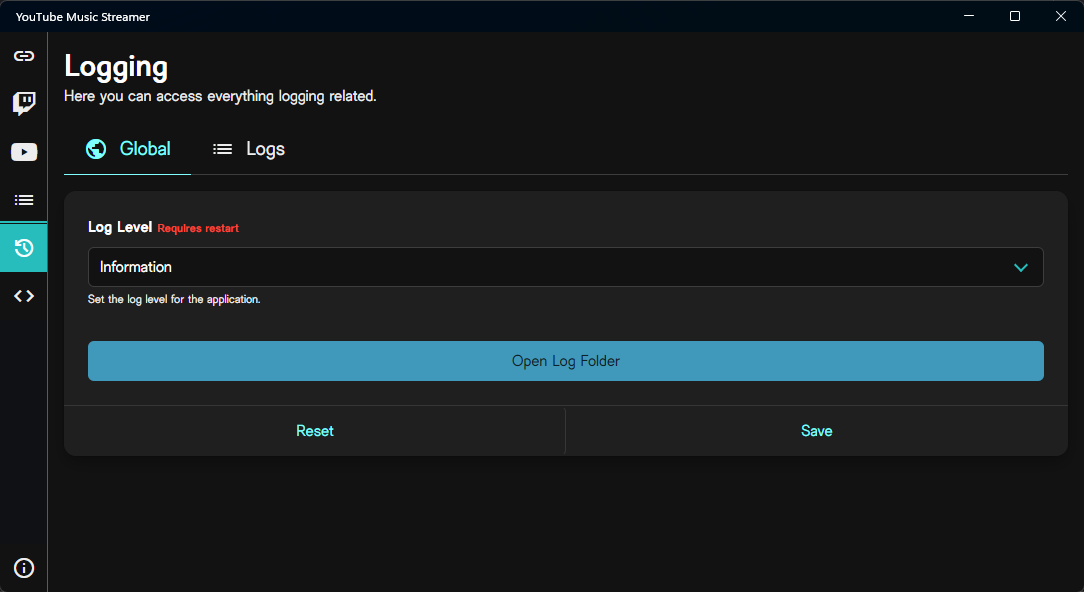Click the 'Here you can access everything logging related.' subtitle
Viewport: 1084px width, 592px height.
220,96
